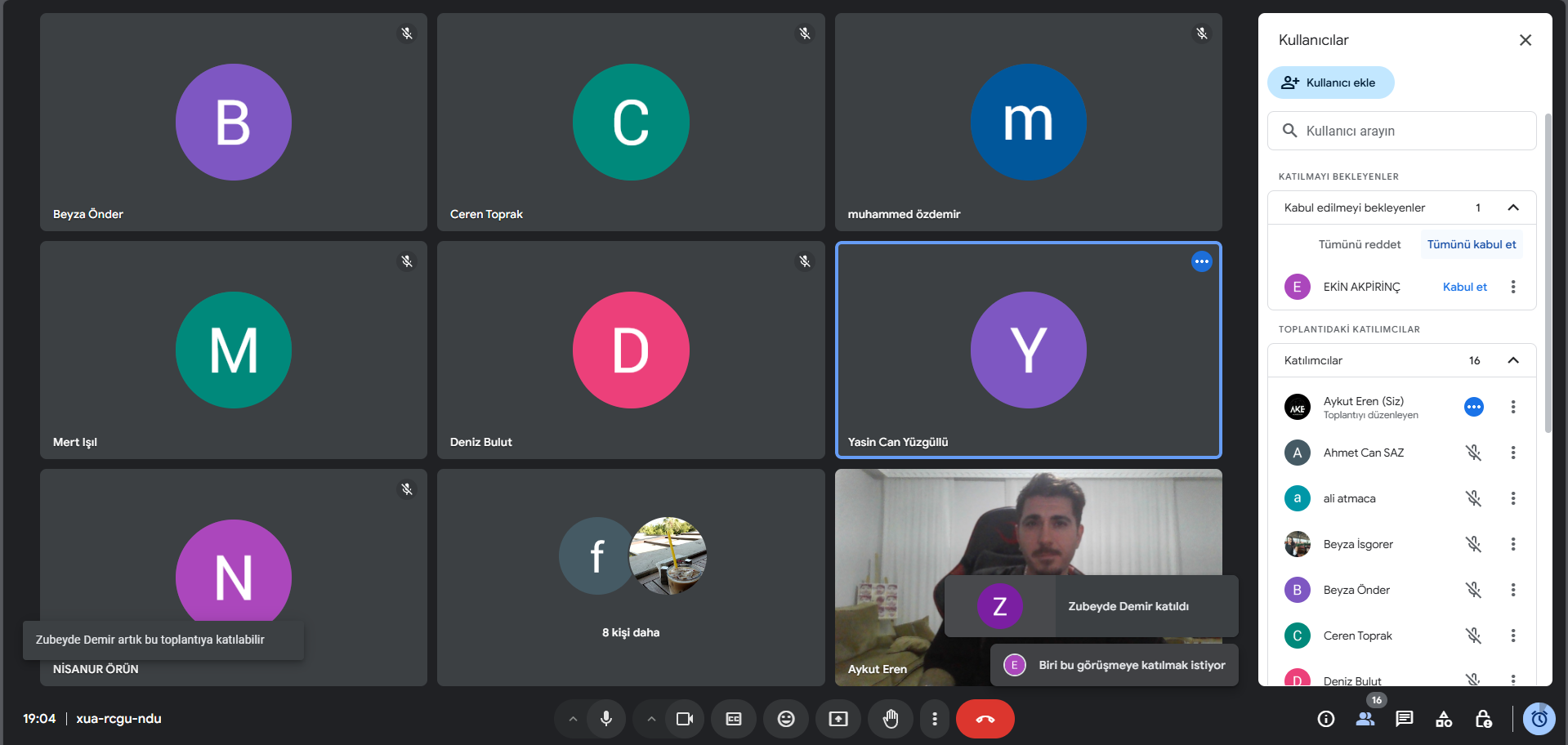
Task: Click Tümünü kabul et button
Action: pos(1471,244)
